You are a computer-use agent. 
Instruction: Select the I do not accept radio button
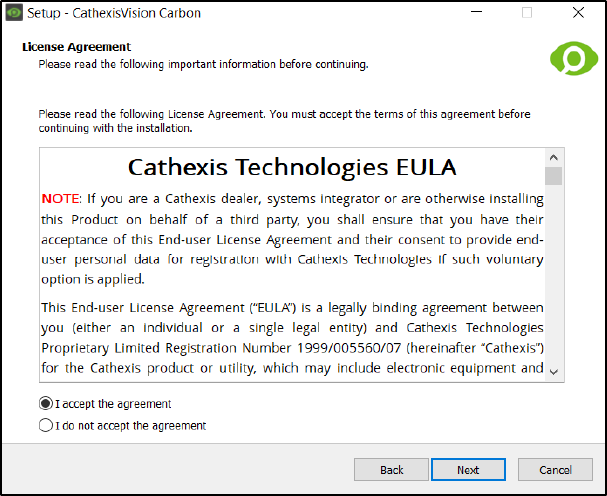point(46,425)
